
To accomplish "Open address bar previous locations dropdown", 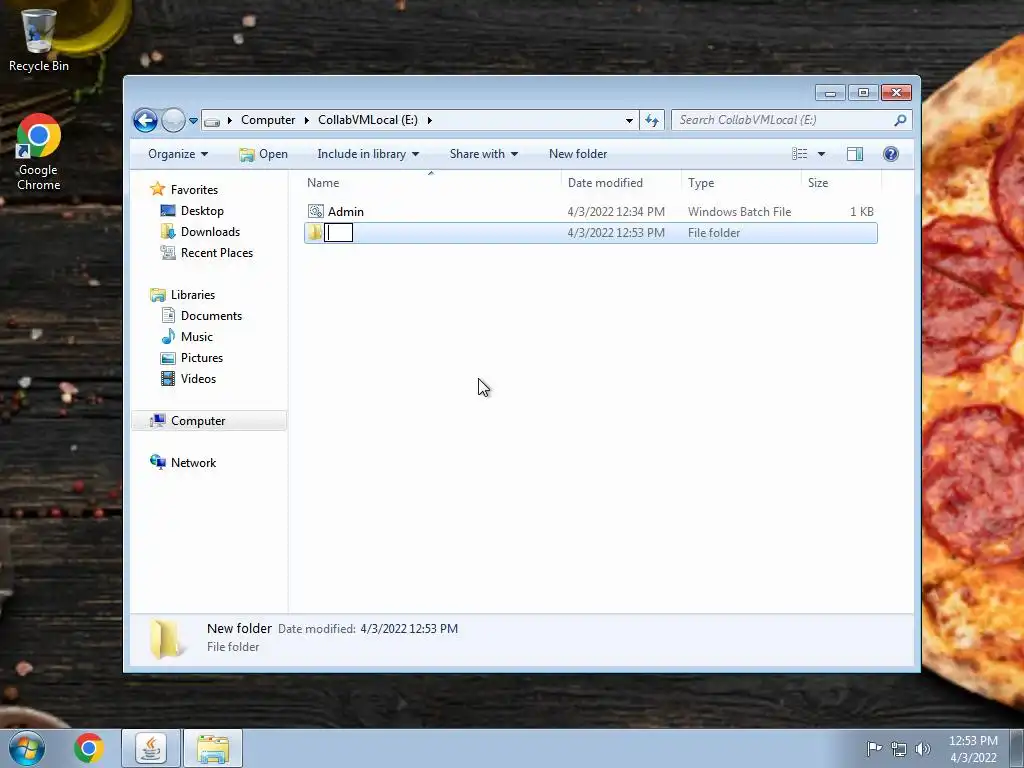I will point(629,120).
